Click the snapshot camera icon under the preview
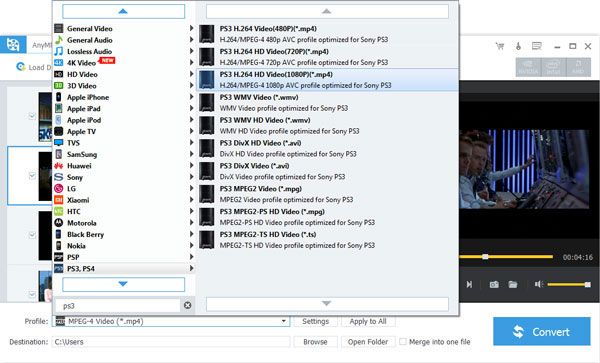The image size is (600, 363). pos(494,284)
